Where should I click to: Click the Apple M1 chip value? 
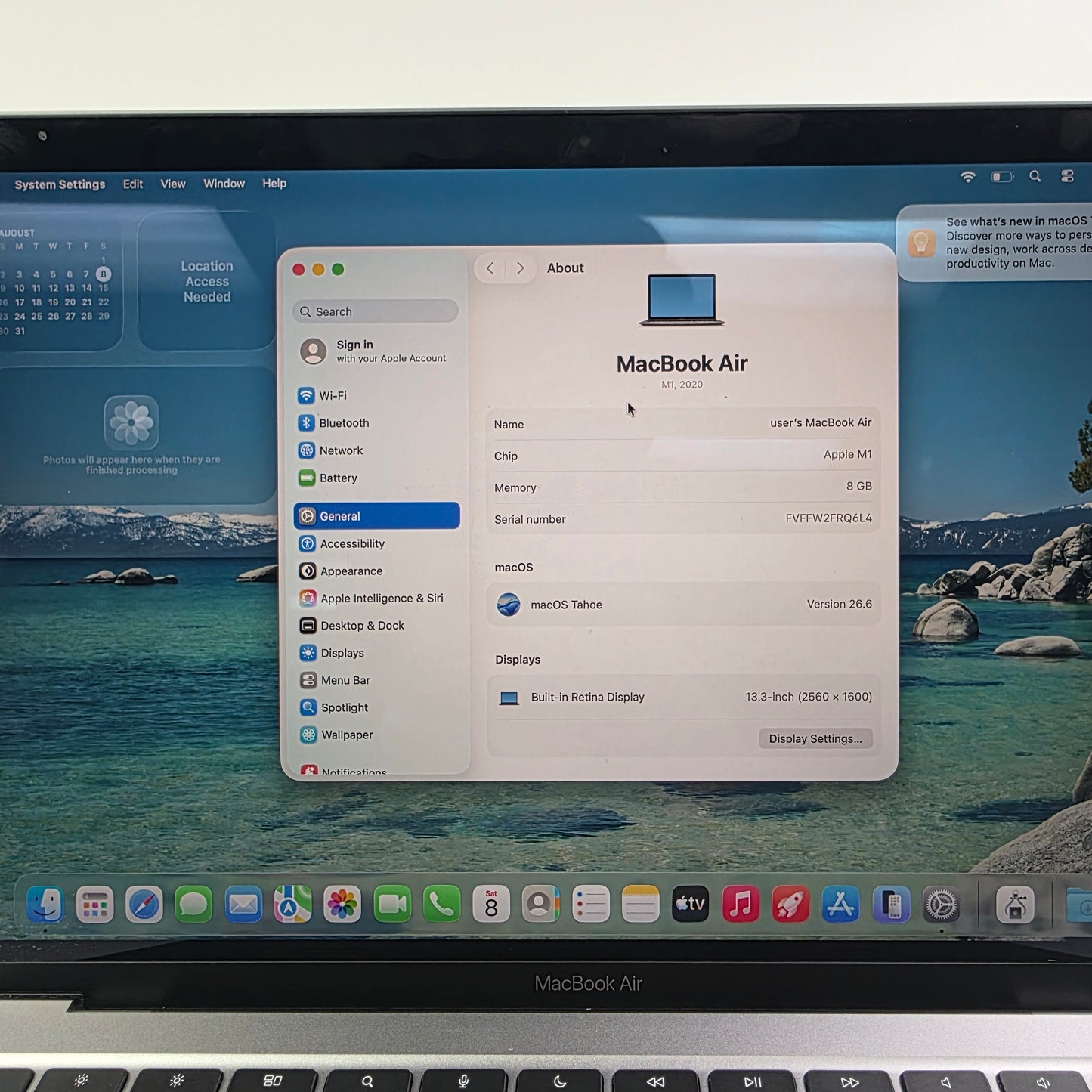848,454
